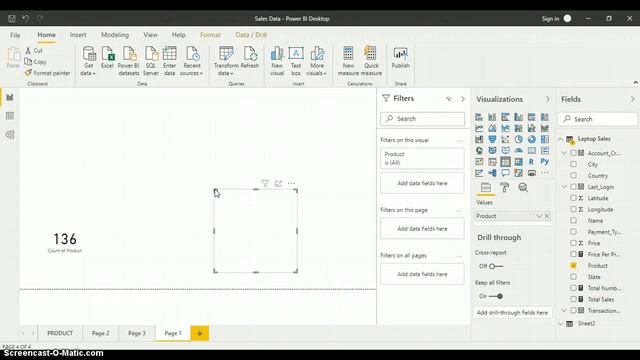Viewport: 640px width, 360px height.
Task: Expand the Sheet2 table
Action: tap(560, 324)
